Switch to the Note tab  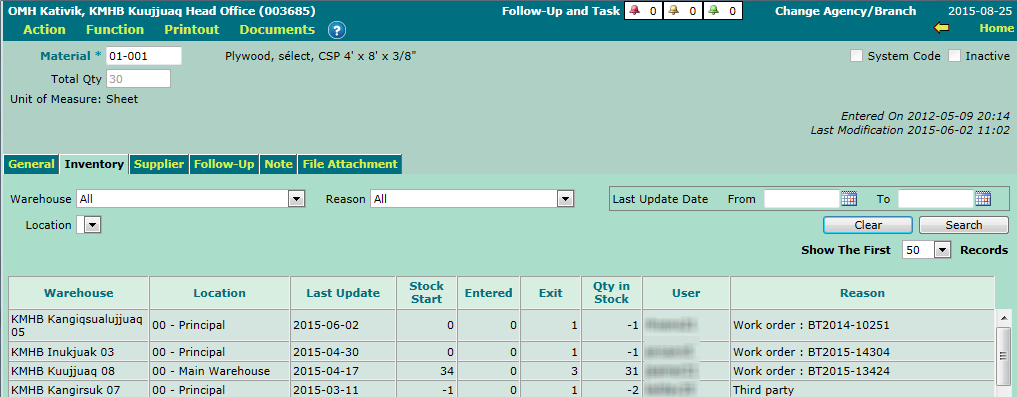[x=279, y=164]
